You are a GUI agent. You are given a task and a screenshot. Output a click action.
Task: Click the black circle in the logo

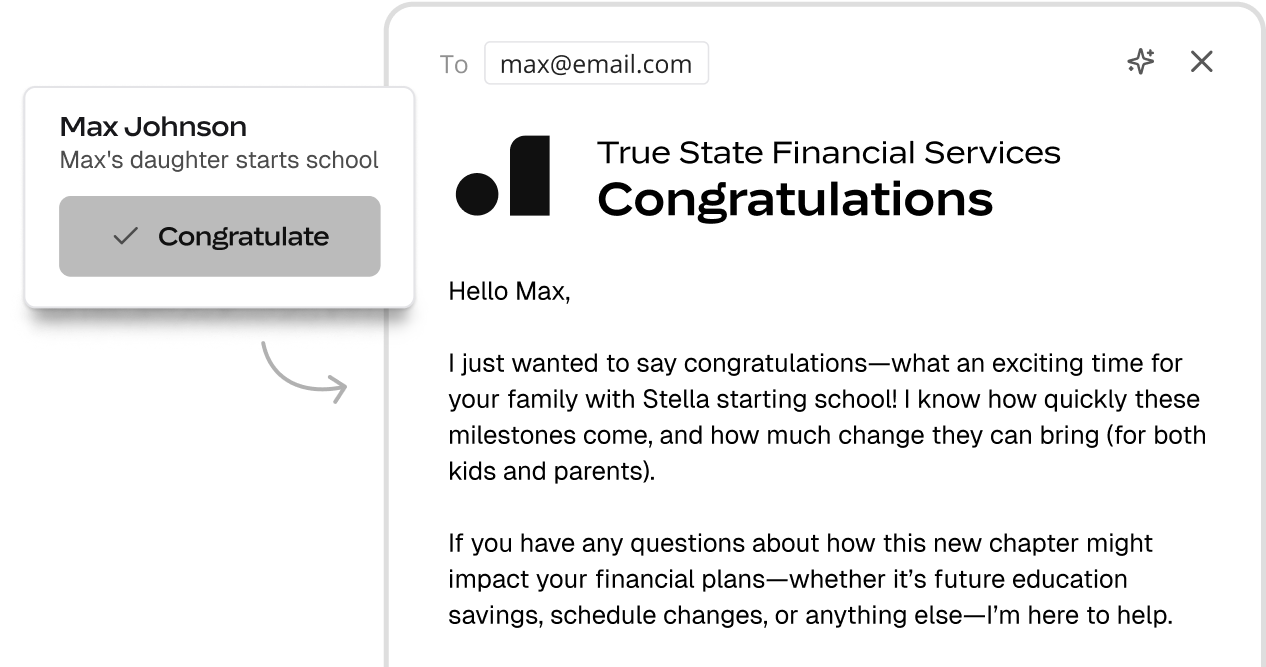pyautogui.click(x=477, y=193)
